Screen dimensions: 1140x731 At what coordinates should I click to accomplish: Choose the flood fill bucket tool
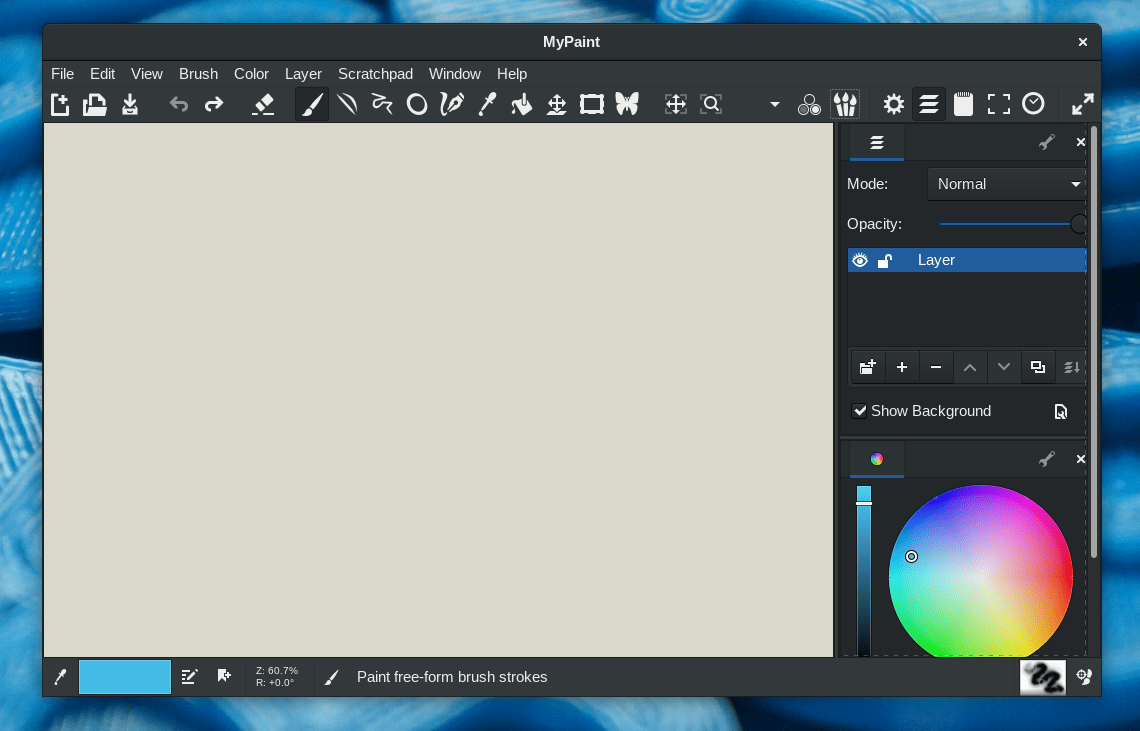[522, 104]
